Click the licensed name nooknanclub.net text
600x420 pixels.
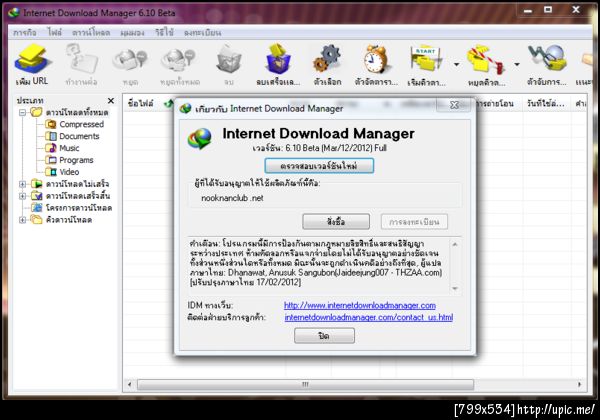(232, 198)
